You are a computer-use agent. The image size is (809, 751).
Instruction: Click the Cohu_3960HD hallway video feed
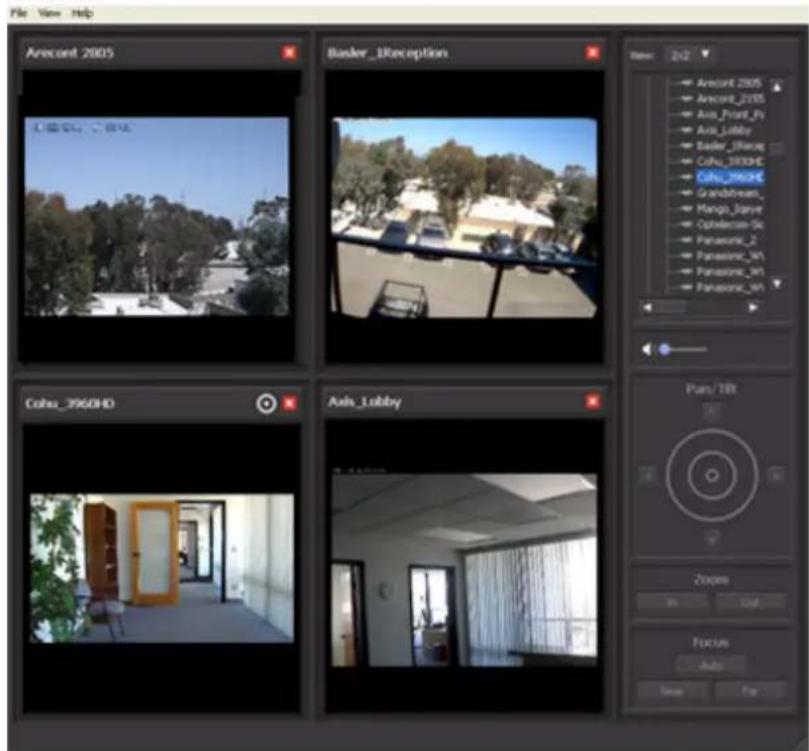(161, 568)
